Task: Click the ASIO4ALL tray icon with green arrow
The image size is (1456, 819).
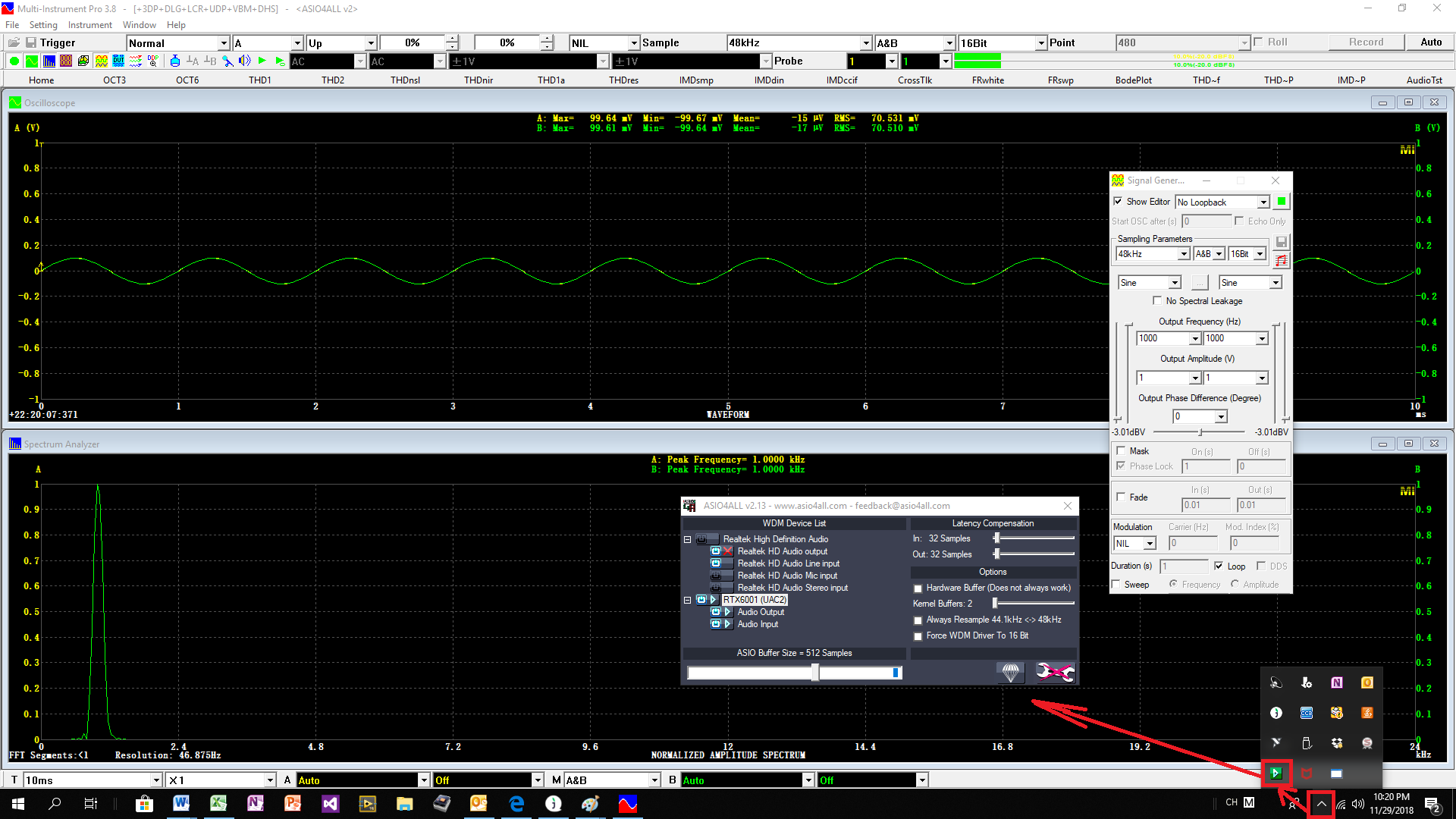Action: [x=1276, y=773]
